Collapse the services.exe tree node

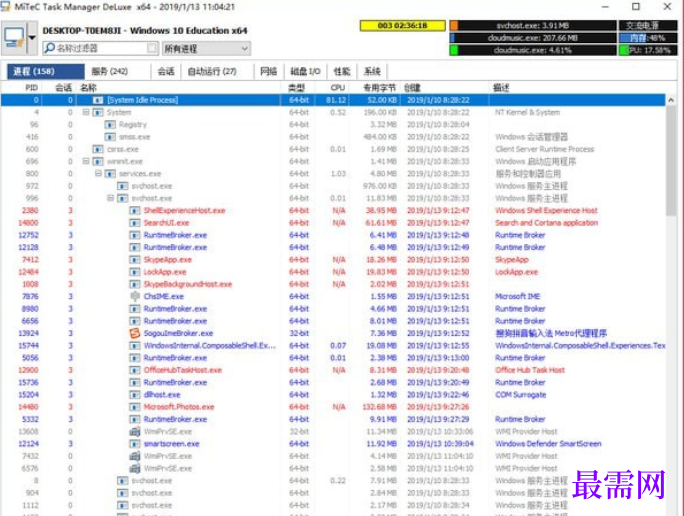pyautogui.click(x=98, y=174)
